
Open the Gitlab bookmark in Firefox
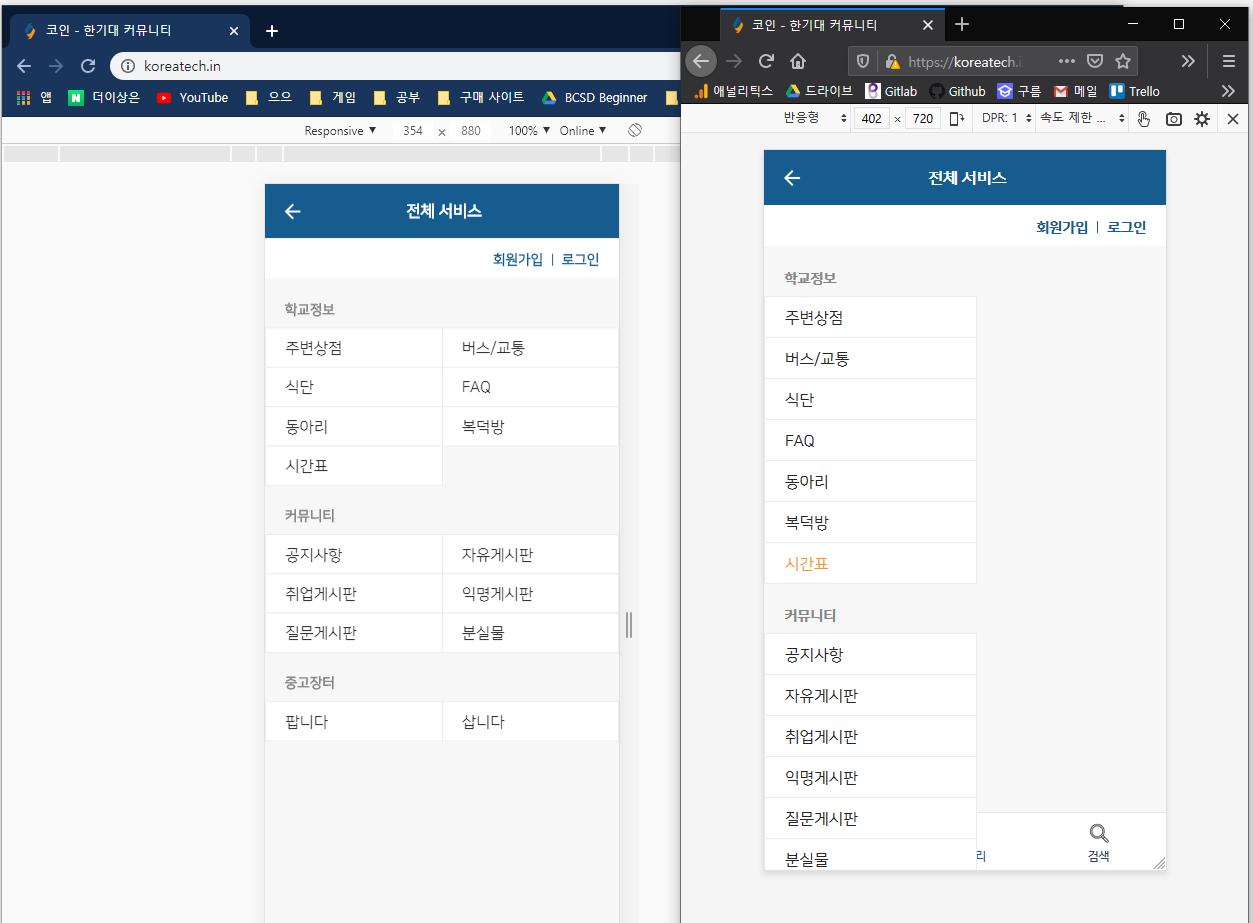click(890, 91)
